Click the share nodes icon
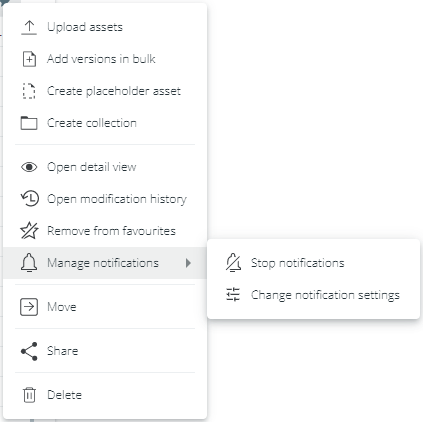 [x=29, y=351]
